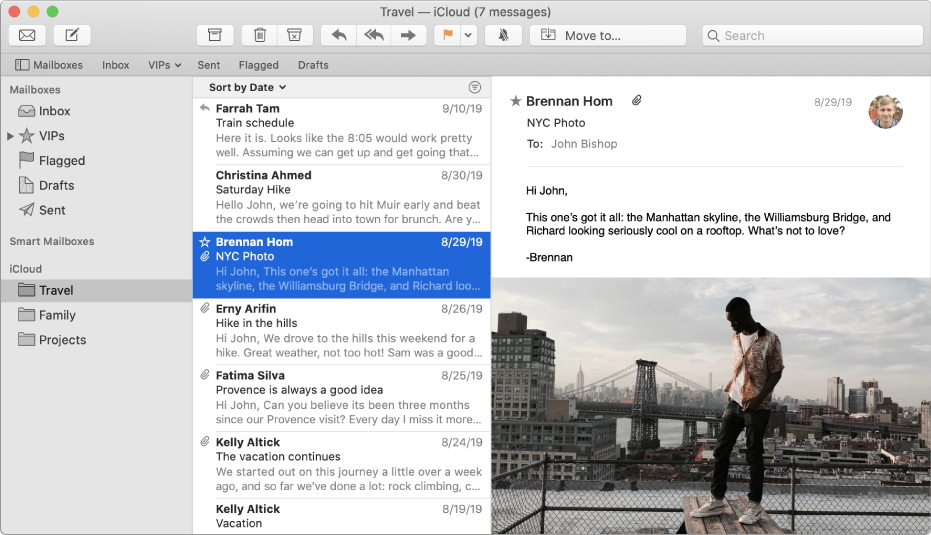
Task: Click the replied arrow on Farrah Tam's message
Action: click(x=205, y=108)
